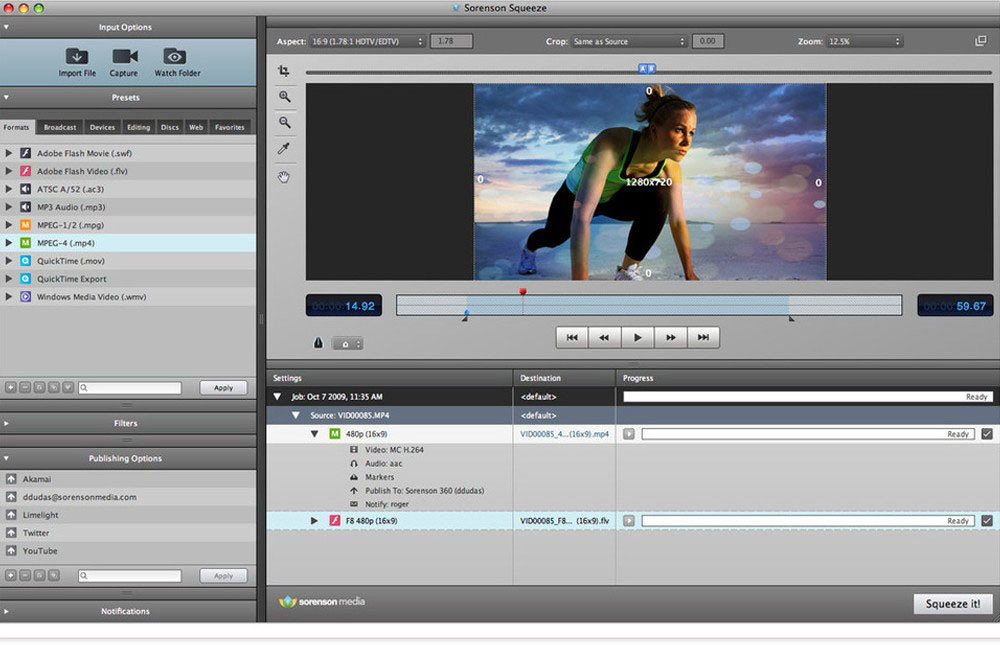Click Apply in the Presets panel
1000x645 pixels.
point(223,387)
